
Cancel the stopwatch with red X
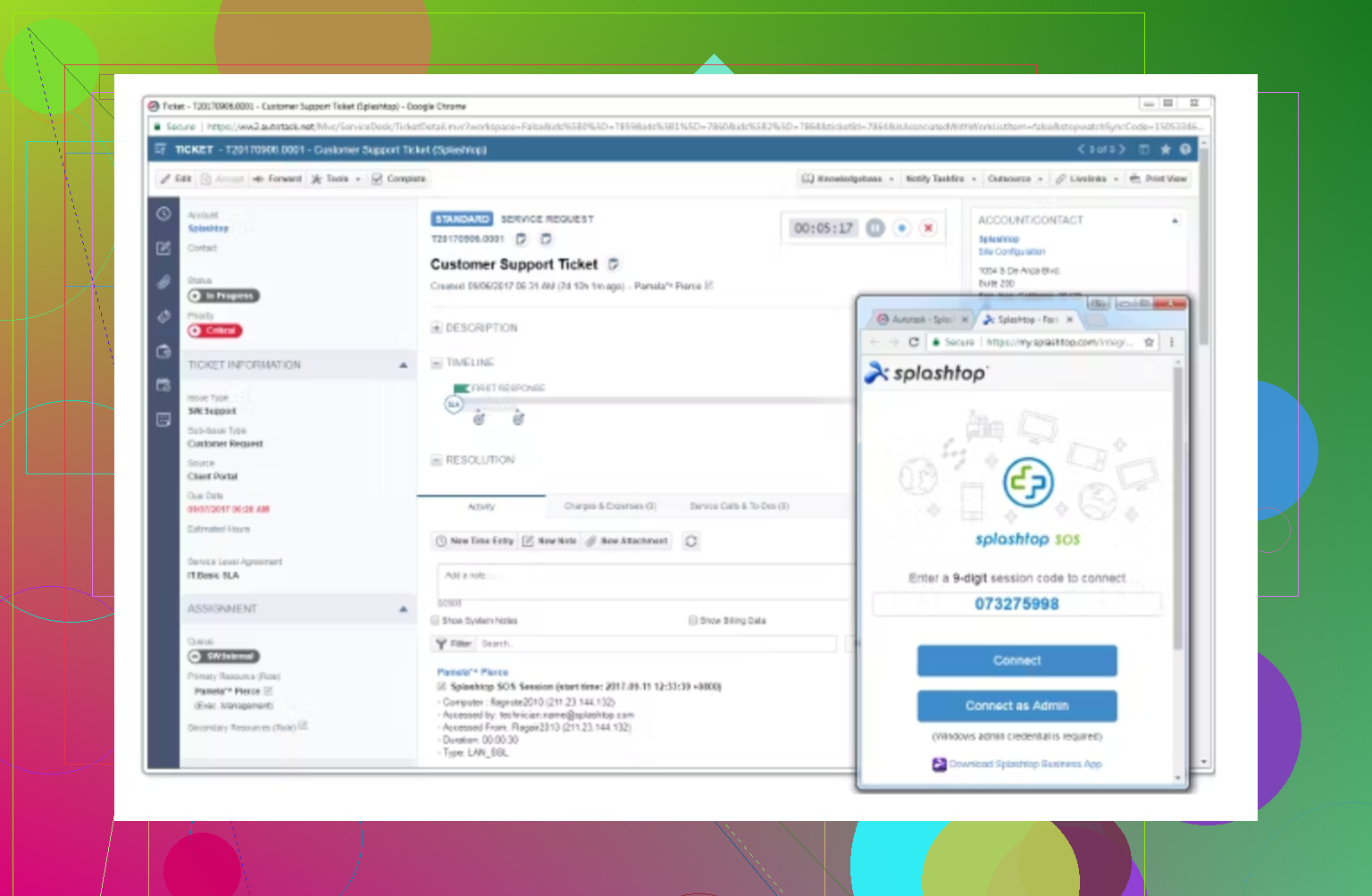coord(929,228)
